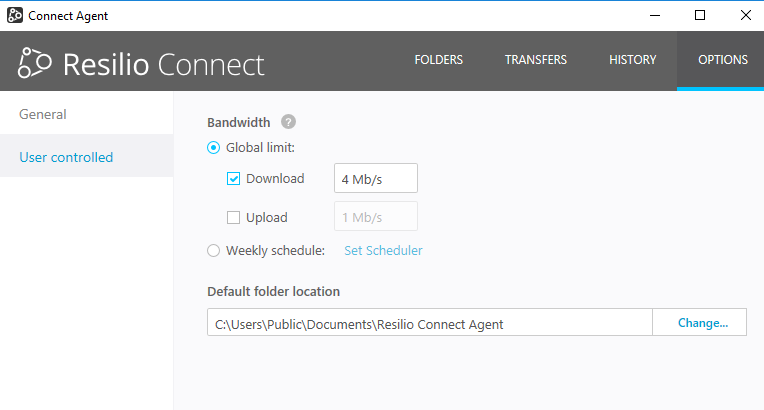Viewport: 764px width, 410px height.
Task: Click the Bandwidth help question mark icon
Action: tap(288, 122)
